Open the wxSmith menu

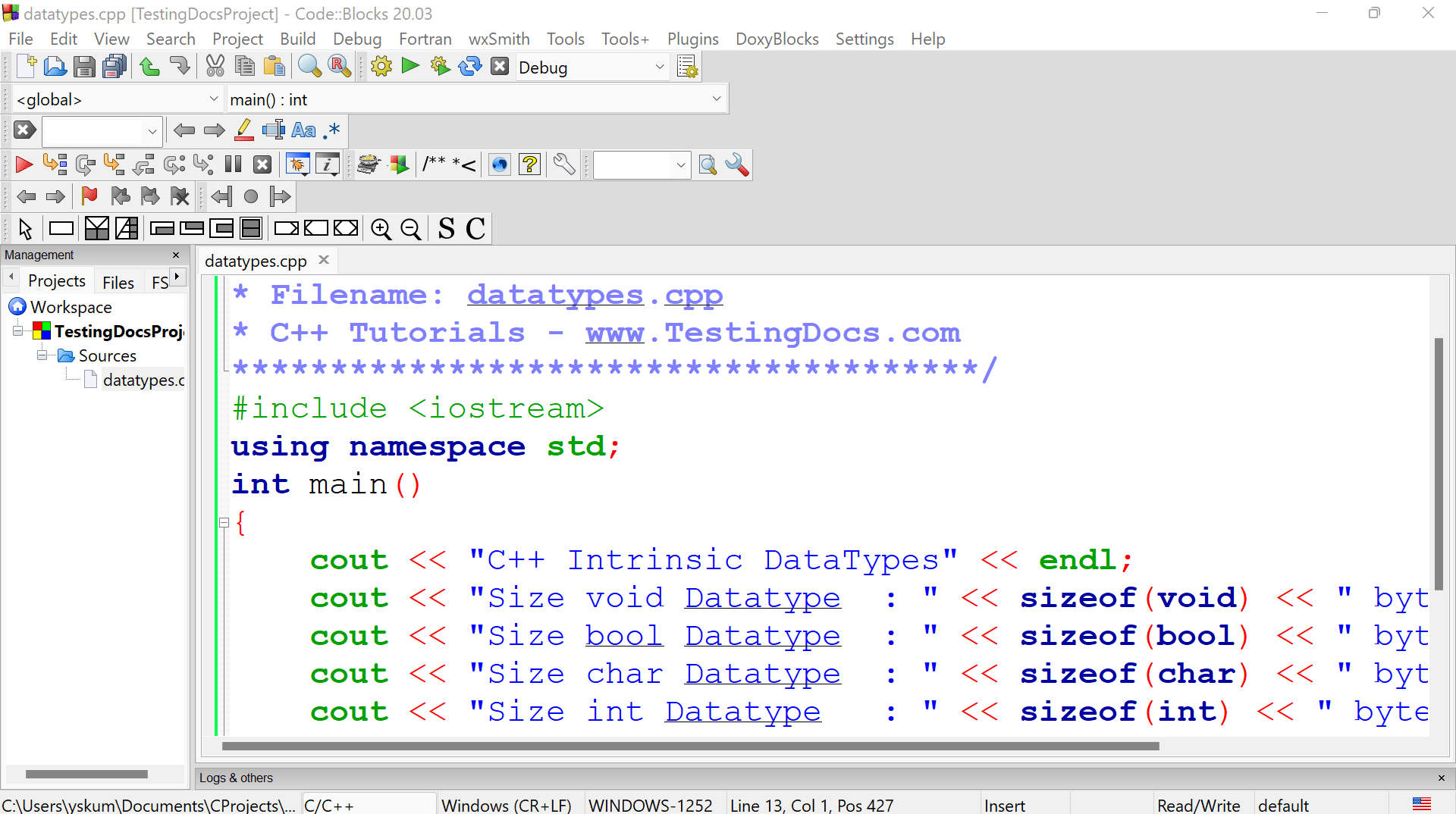coord(498,39)
